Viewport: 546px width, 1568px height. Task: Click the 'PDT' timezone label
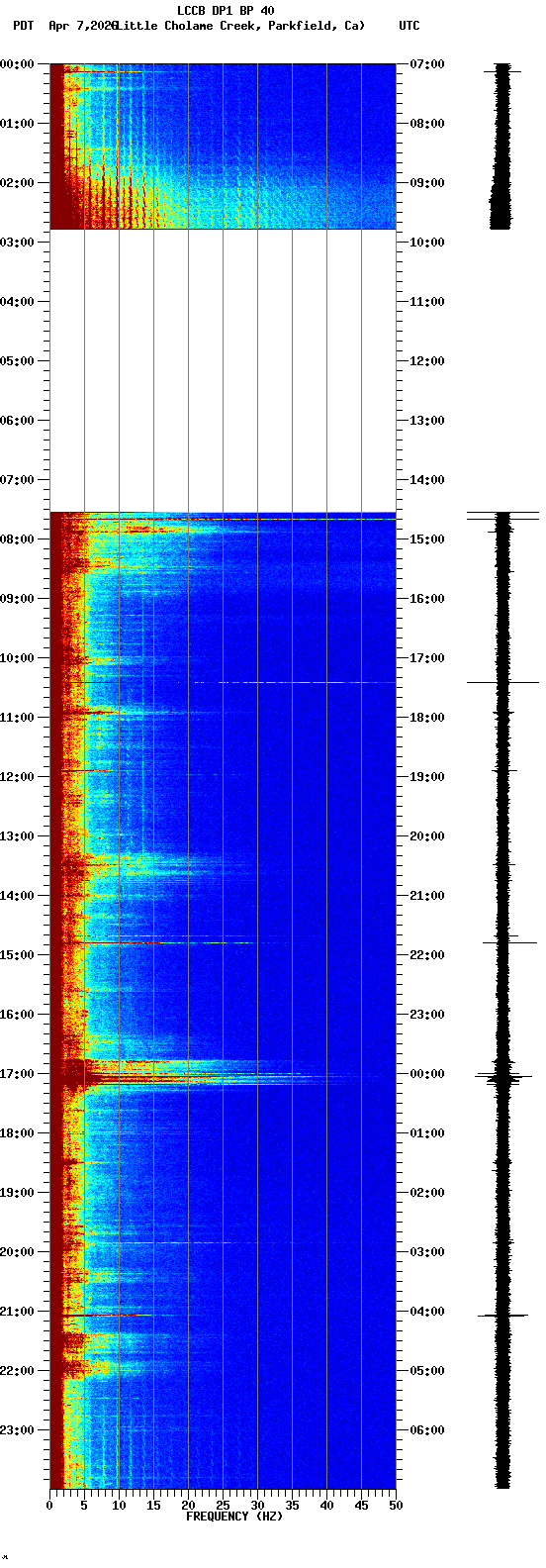[23, 26]
